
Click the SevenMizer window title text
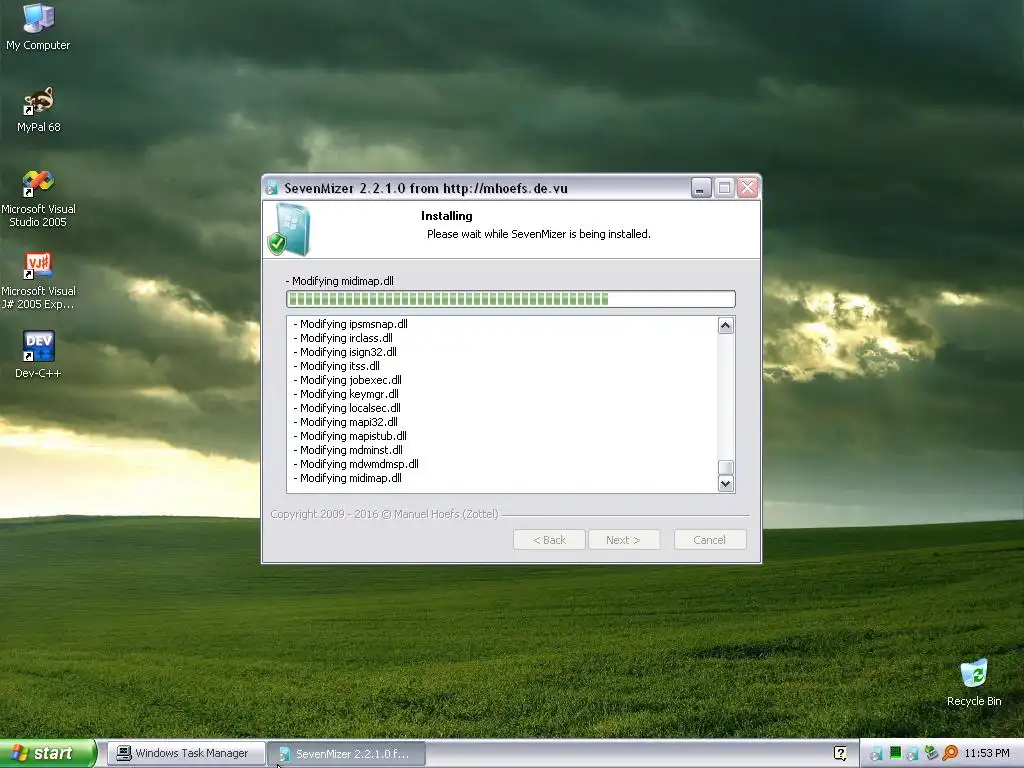coord(426,188)
